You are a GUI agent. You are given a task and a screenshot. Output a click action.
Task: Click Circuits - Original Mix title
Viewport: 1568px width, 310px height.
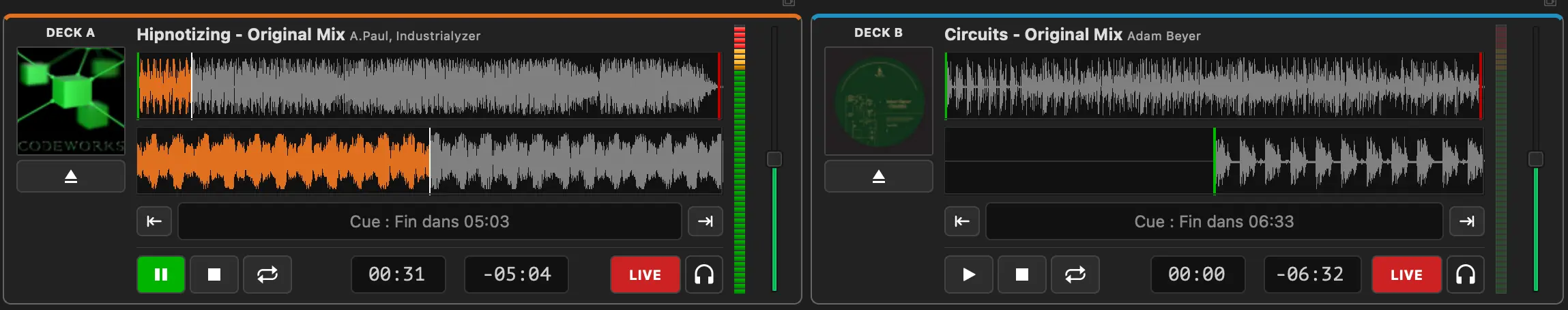[x=1033, y=35]
